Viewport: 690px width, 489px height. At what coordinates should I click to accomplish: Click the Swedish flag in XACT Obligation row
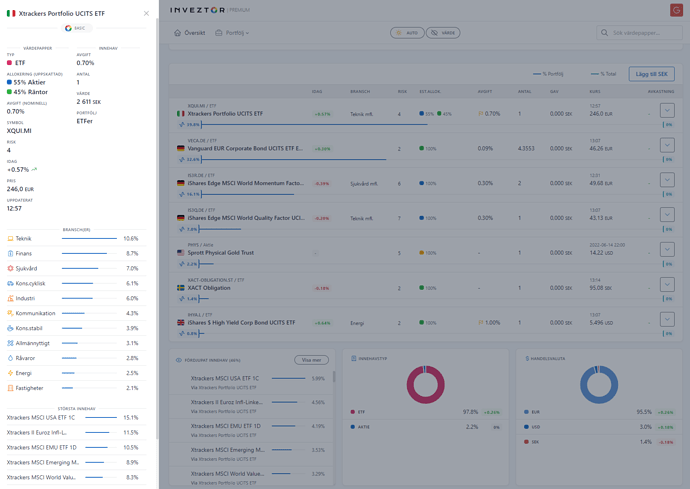click(180, 288)
